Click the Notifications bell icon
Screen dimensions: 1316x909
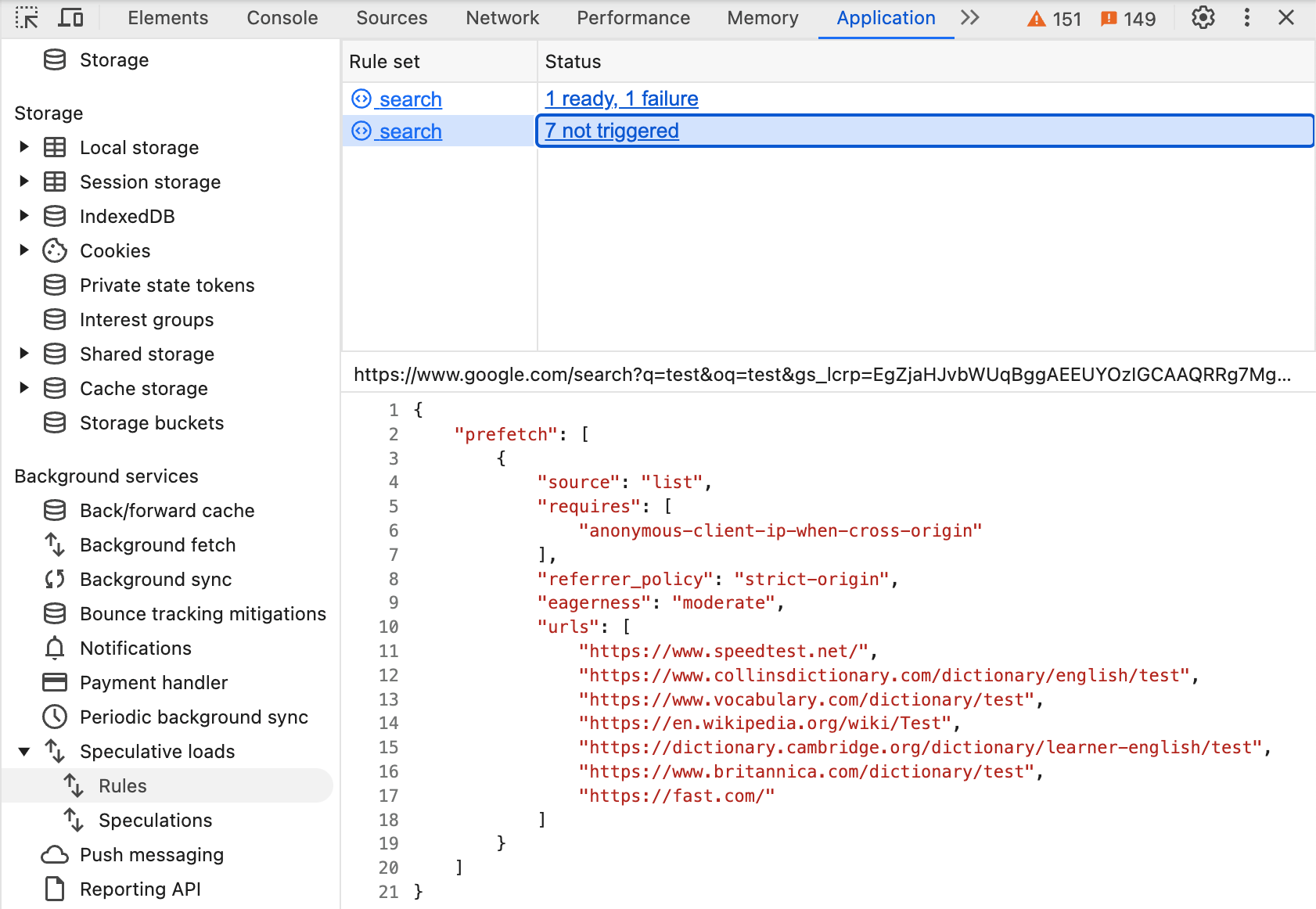[55, 648]
